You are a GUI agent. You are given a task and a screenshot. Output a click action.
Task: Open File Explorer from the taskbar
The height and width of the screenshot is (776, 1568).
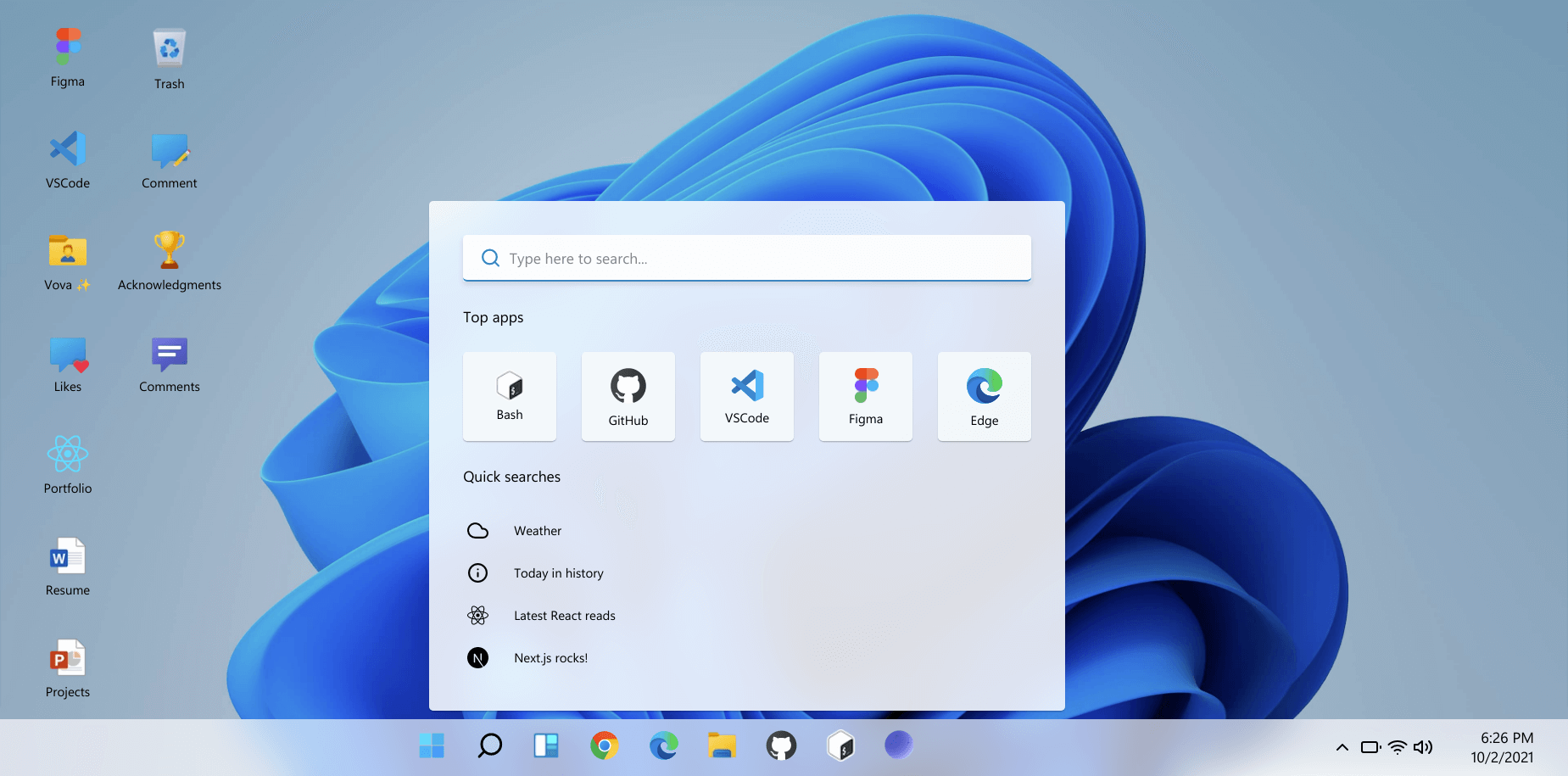point(722,746)
